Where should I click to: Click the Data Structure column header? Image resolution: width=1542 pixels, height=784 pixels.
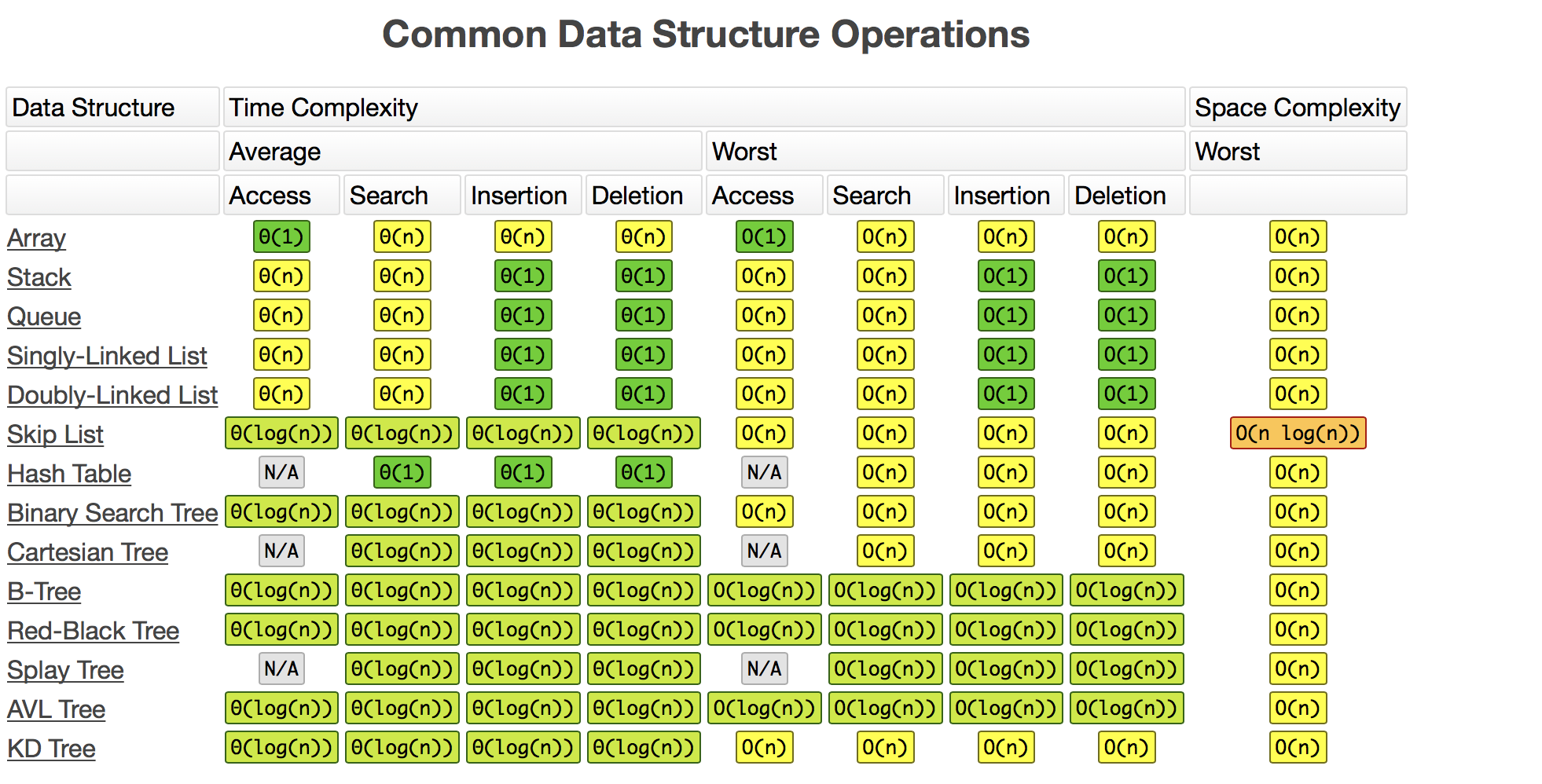click(x=112, y=108)
